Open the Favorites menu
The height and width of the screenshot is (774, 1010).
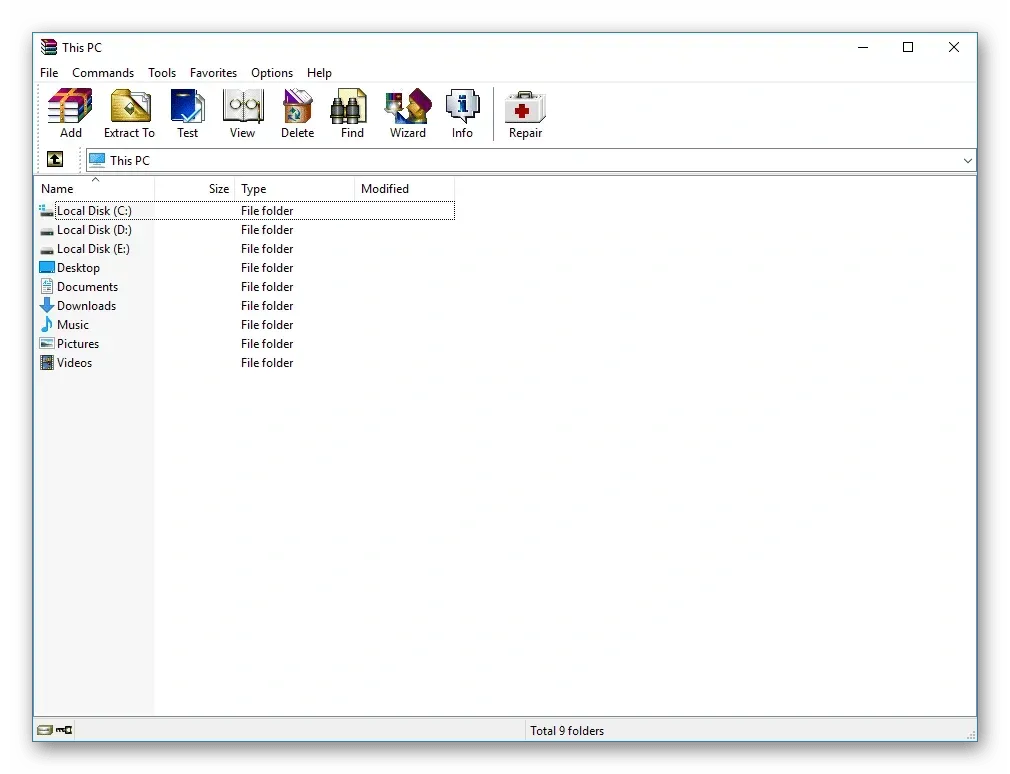(213, 73)
